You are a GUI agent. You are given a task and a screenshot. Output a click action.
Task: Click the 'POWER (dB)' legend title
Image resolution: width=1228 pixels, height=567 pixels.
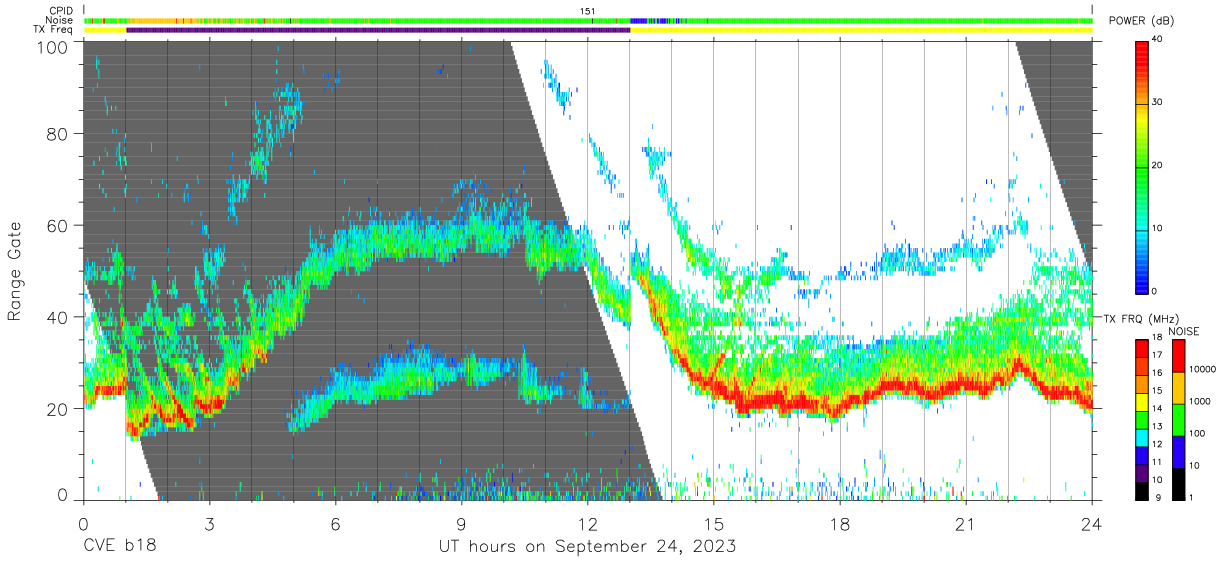[1143, 21]
